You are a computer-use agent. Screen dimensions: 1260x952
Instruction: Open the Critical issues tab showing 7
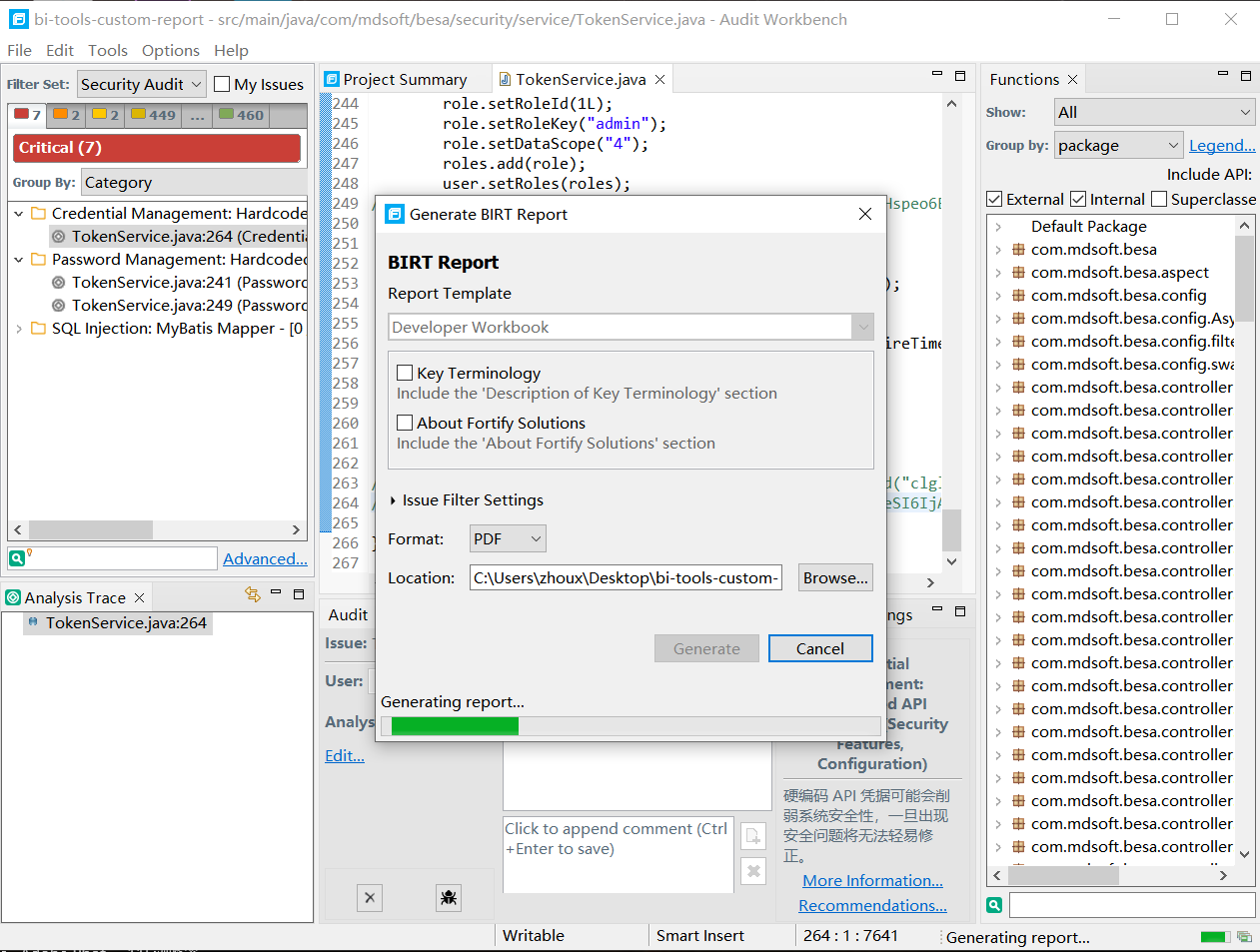(x=28, y=115)
